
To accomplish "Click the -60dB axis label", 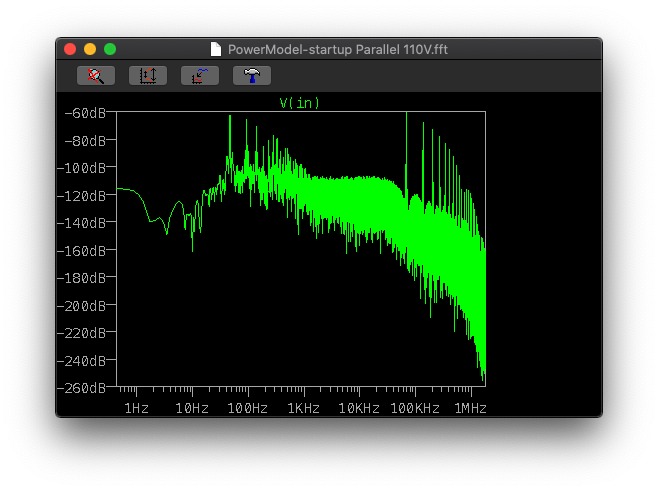I will point(85,113).
